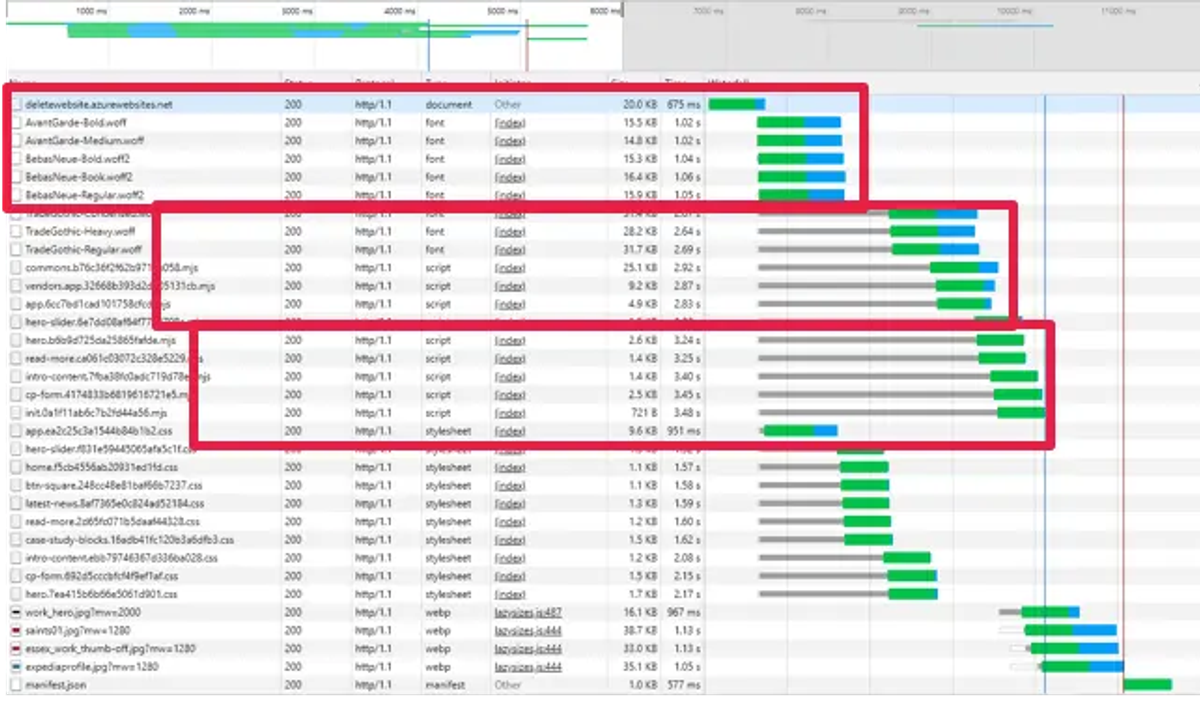The width and height of the screenshot is (1200, 702).
Task: Open the work_hero.jpg?mw=2000 image request
Action: coord(83,612)
